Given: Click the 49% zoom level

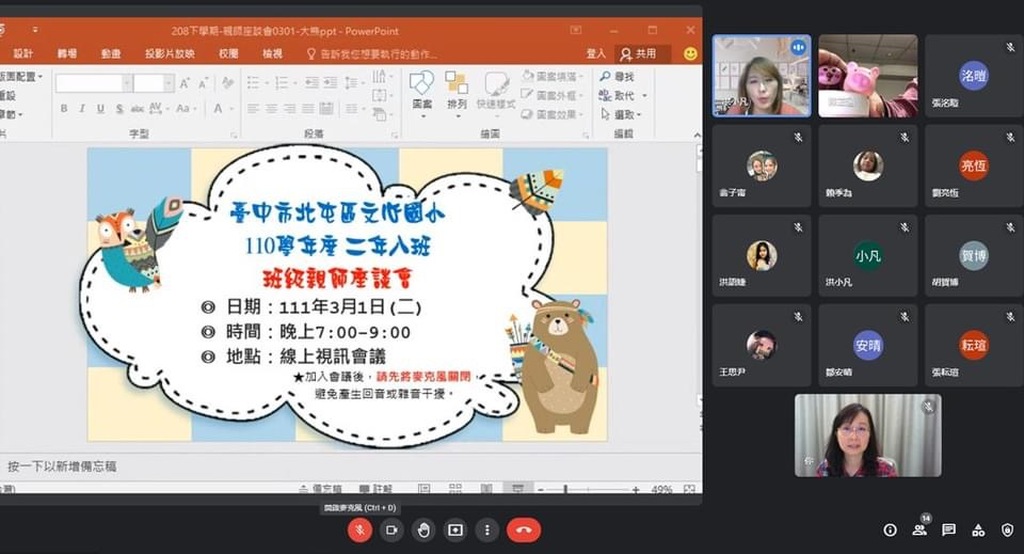Looking at the screenshot, I should pos(662,489).
